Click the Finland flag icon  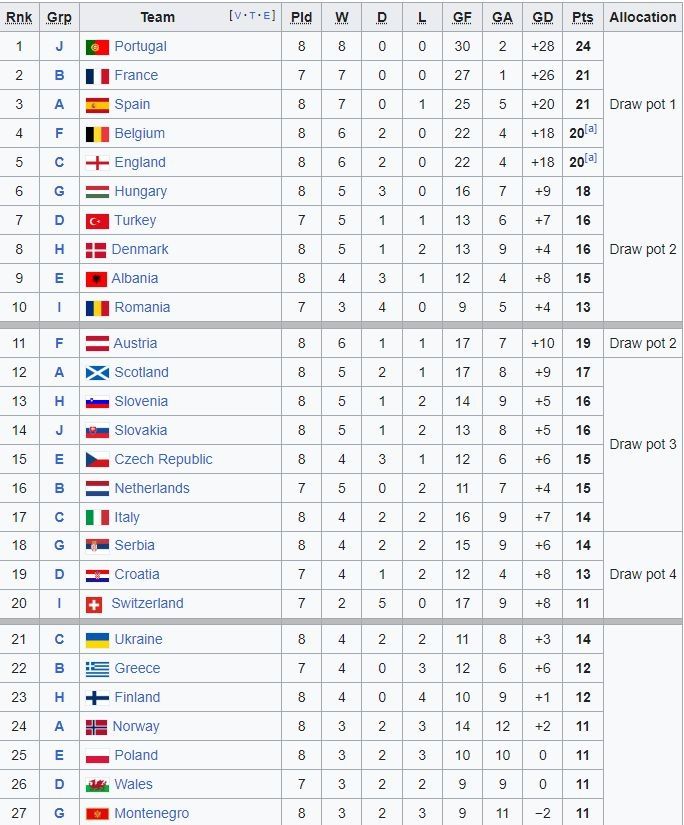(97, 698)
